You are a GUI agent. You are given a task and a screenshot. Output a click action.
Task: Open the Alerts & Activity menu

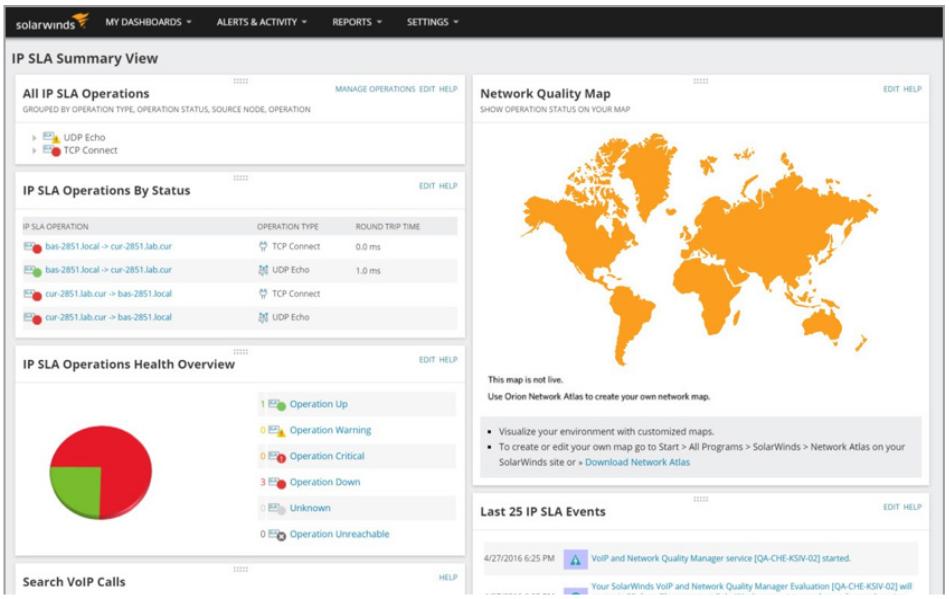[261, 22]
